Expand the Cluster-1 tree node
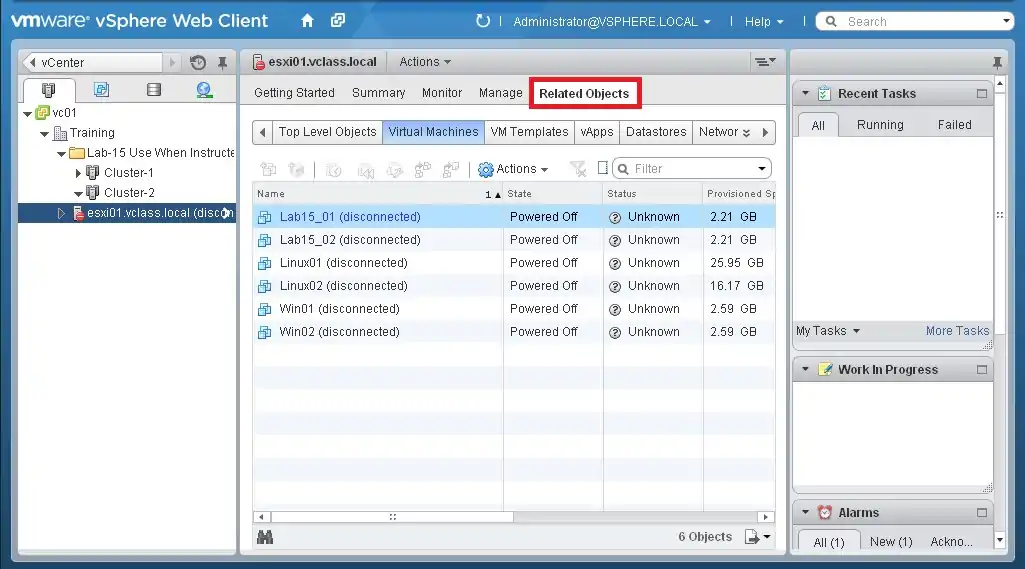Viewport: 1025px width, 569px height. (x=79, y=173)
